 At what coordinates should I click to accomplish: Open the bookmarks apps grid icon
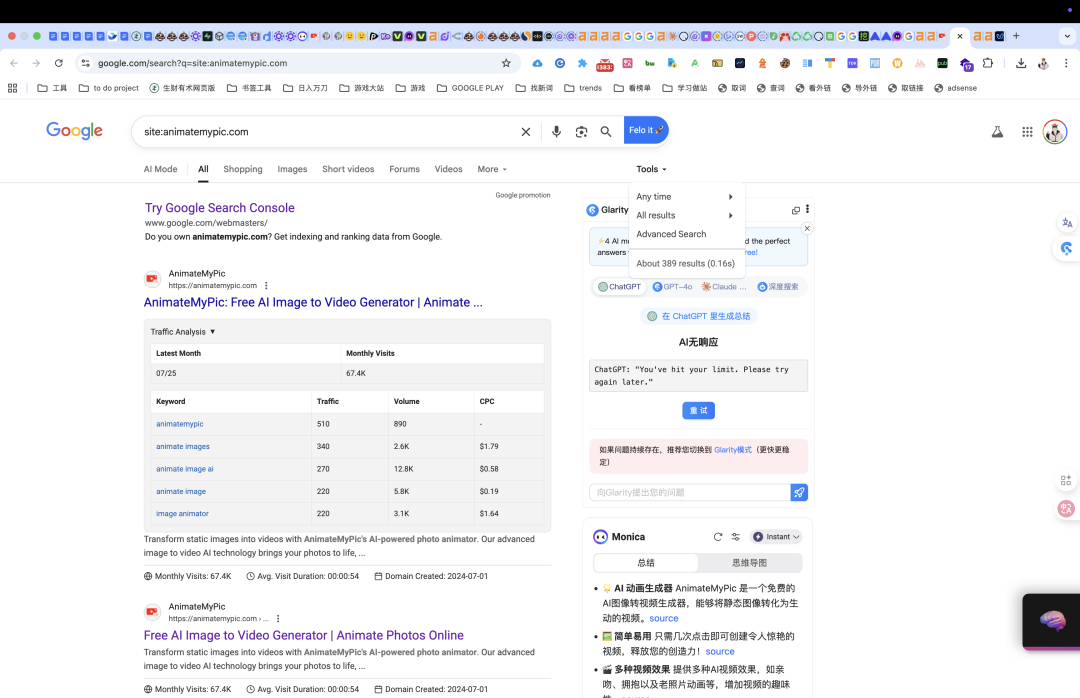click(12, 88)
